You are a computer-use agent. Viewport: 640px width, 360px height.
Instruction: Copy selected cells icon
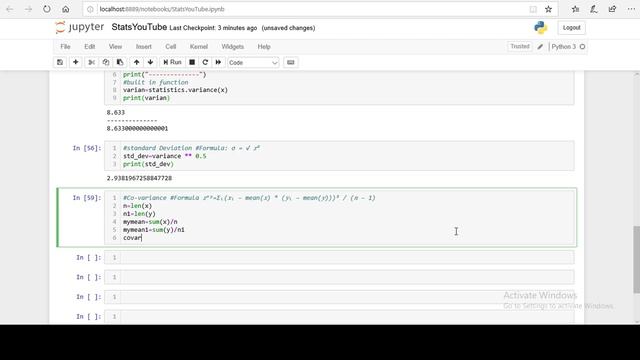click(106, 62)
